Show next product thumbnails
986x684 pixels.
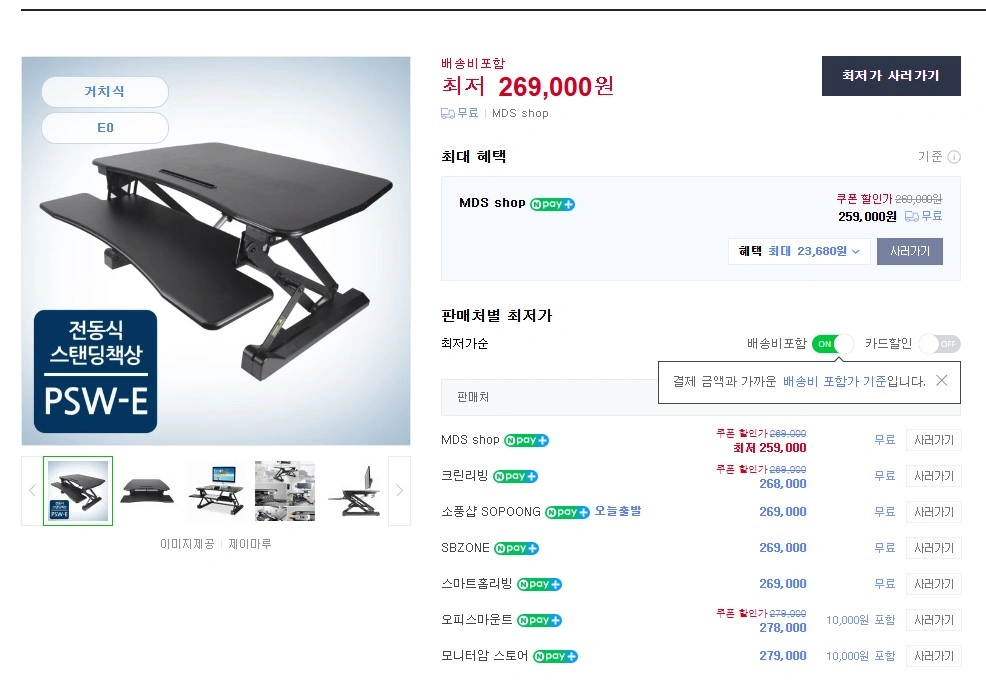(x=399, y=490)
